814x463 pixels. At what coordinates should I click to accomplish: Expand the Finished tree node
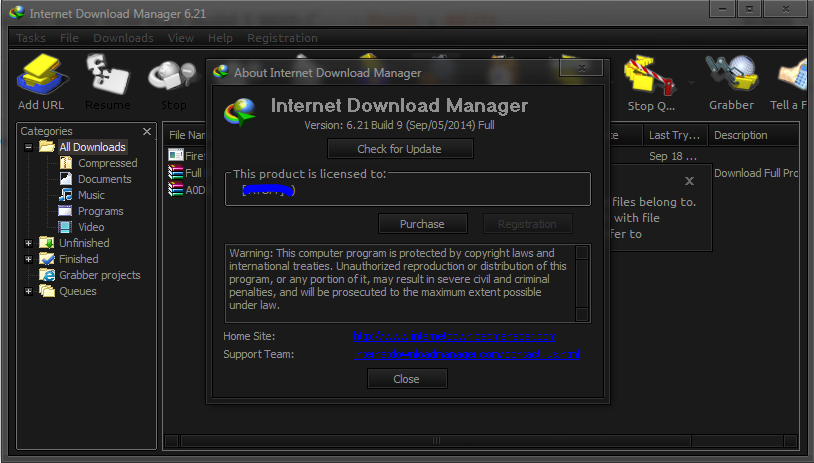tap(29, 259)
